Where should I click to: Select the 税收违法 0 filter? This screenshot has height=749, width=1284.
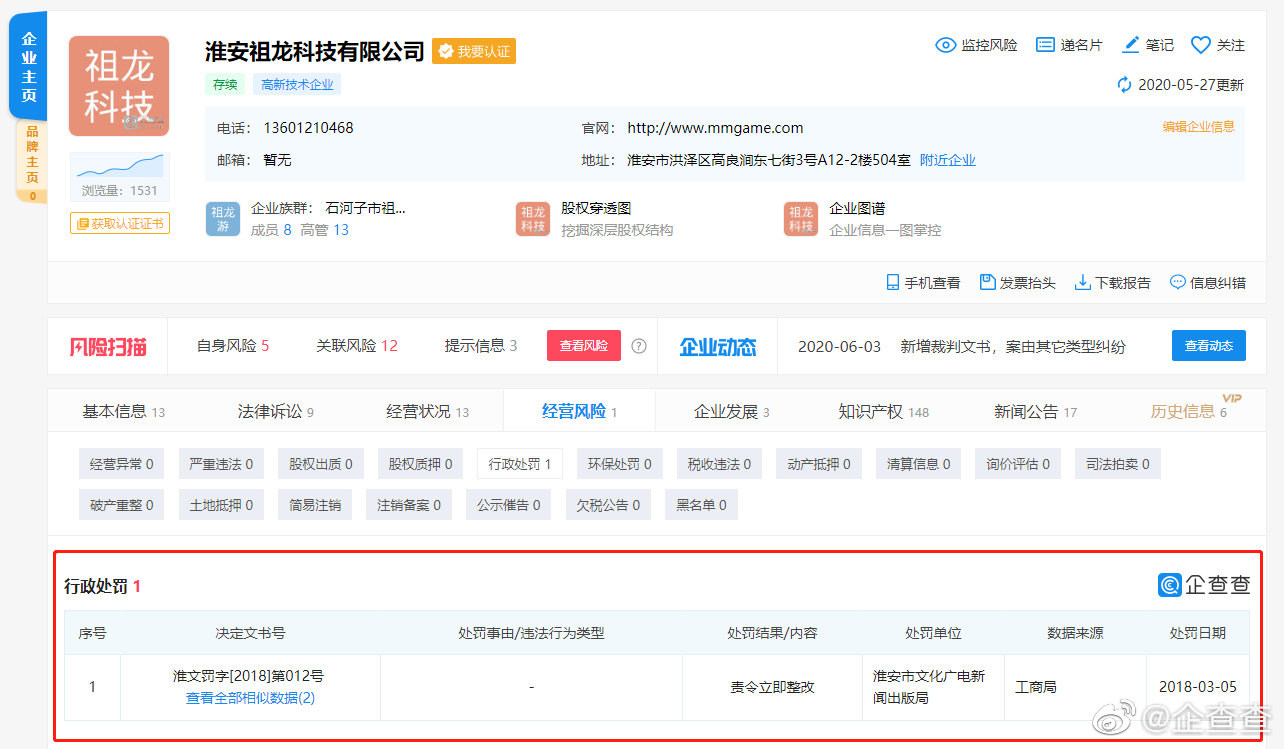click(x=719, y=464)
